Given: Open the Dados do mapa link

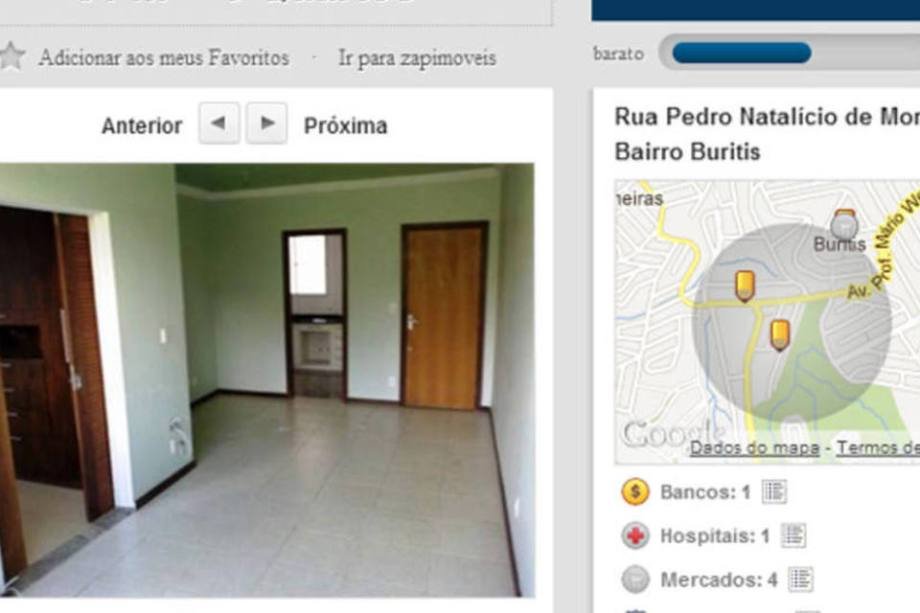Looking at the screenshot, I should (x=755, y=448).
